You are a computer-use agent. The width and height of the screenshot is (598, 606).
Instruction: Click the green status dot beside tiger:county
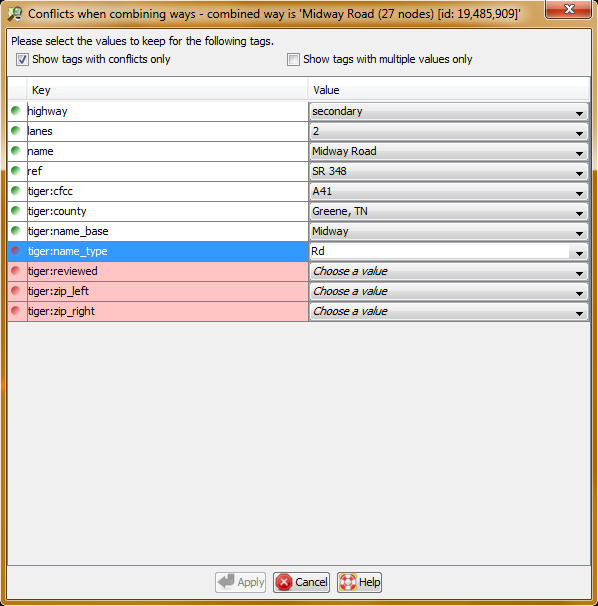pyautogui.click(x=16, y=211)
